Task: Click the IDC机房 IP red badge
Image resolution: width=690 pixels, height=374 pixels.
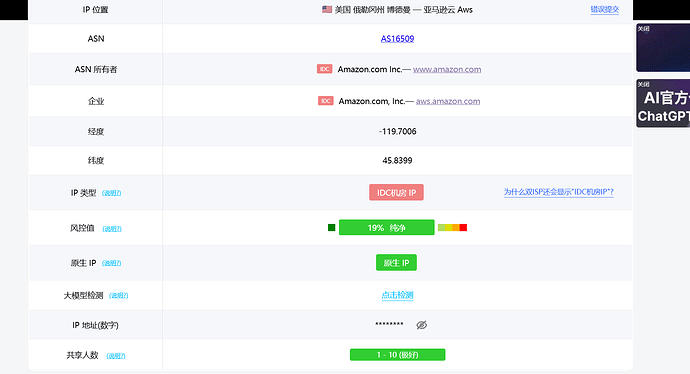Action: tap(396, 192)
